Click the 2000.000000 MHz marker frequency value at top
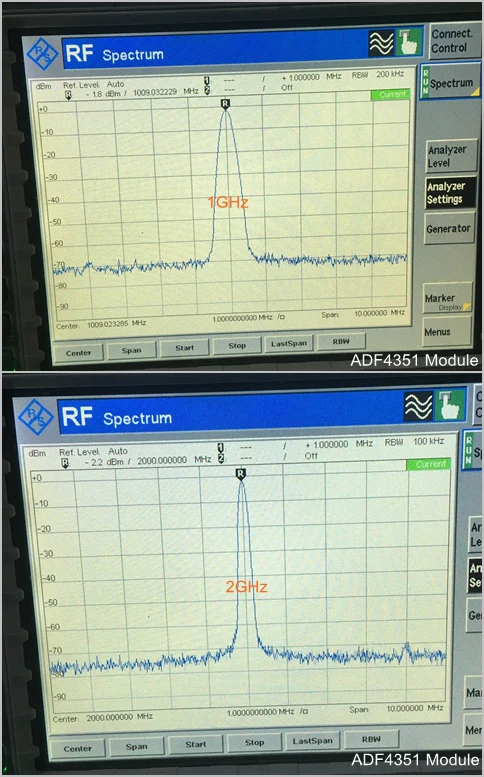Viewport: 484px width, 777px height. pyautogui.click(x=174, y=460)
